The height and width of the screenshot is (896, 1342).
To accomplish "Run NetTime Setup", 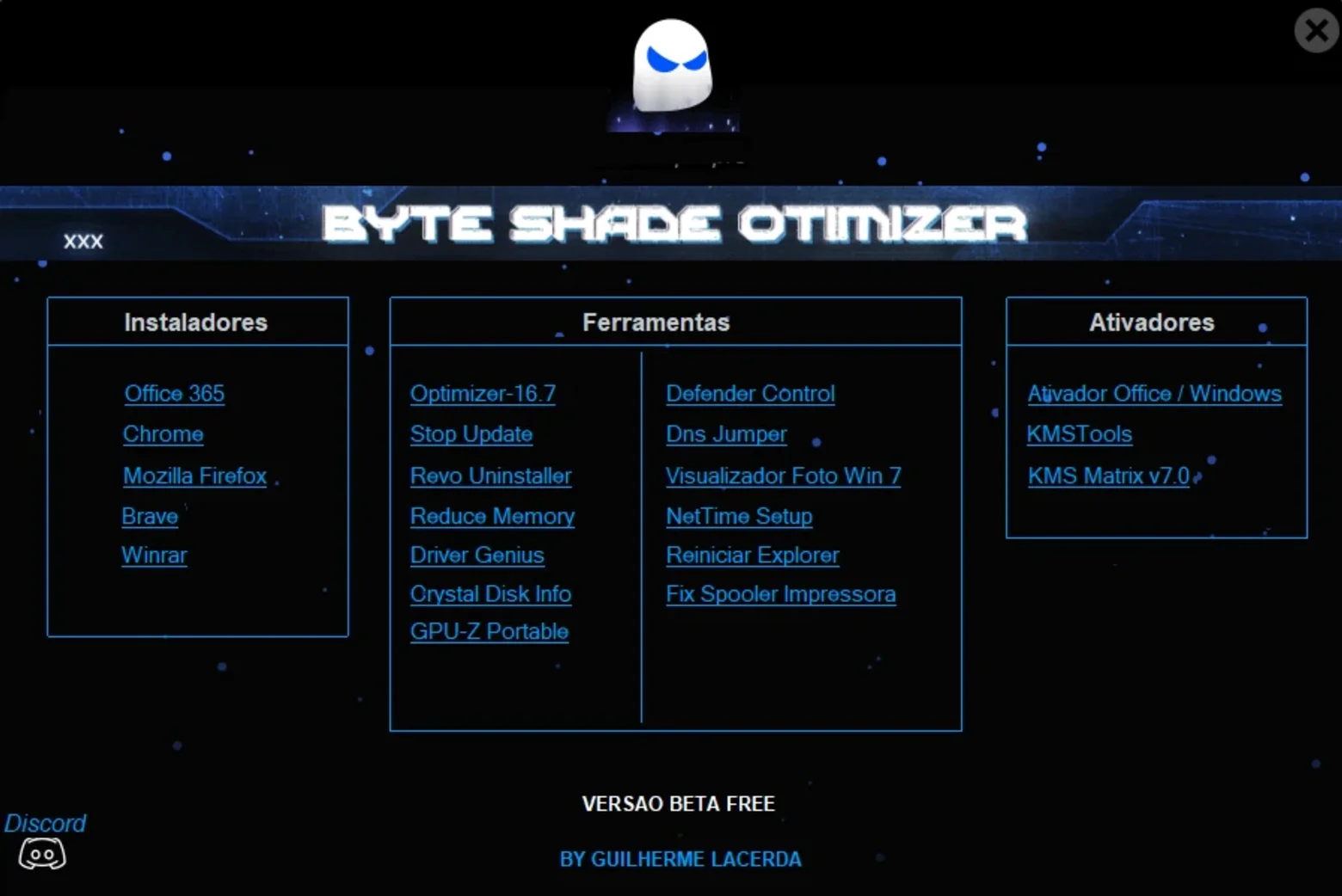I will [x=740, y=516].
